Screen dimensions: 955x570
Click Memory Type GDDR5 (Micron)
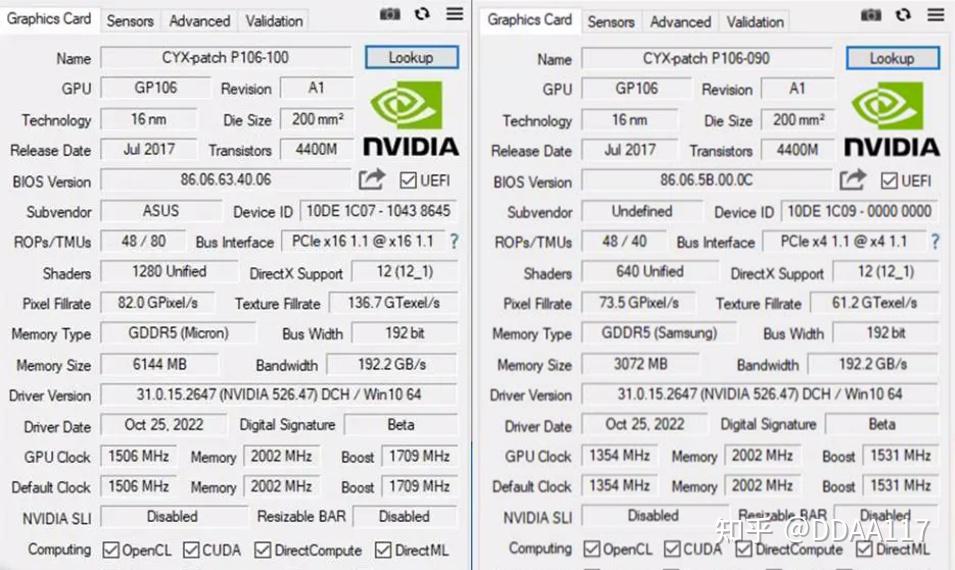point(178,333)
